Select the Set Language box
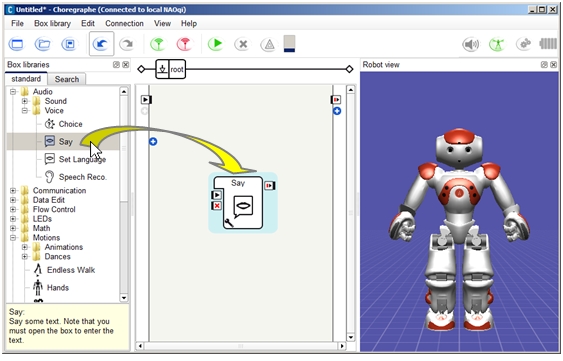The width and height of the screenshot is (563, 361). point(75,159)
